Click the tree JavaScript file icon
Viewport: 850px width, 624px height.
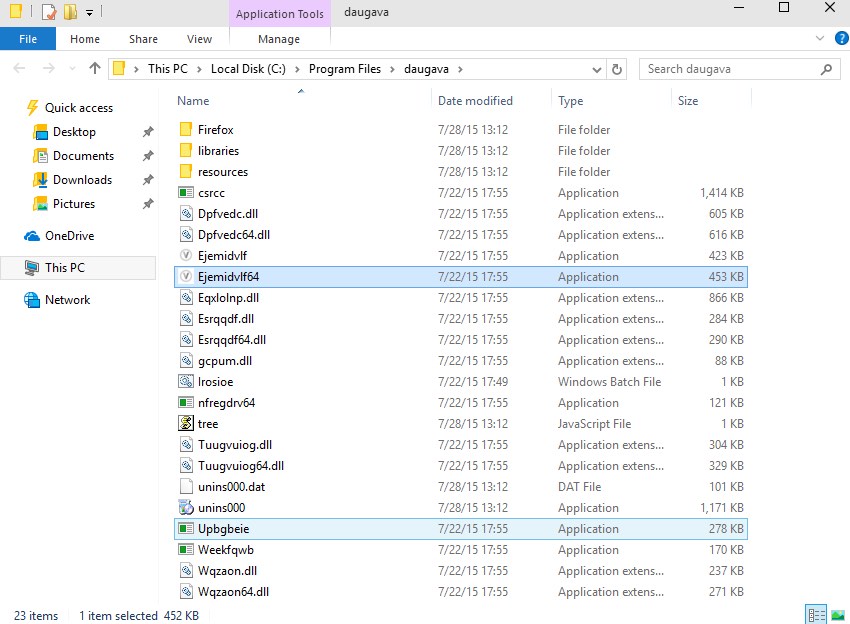click(x=185, y=424)
